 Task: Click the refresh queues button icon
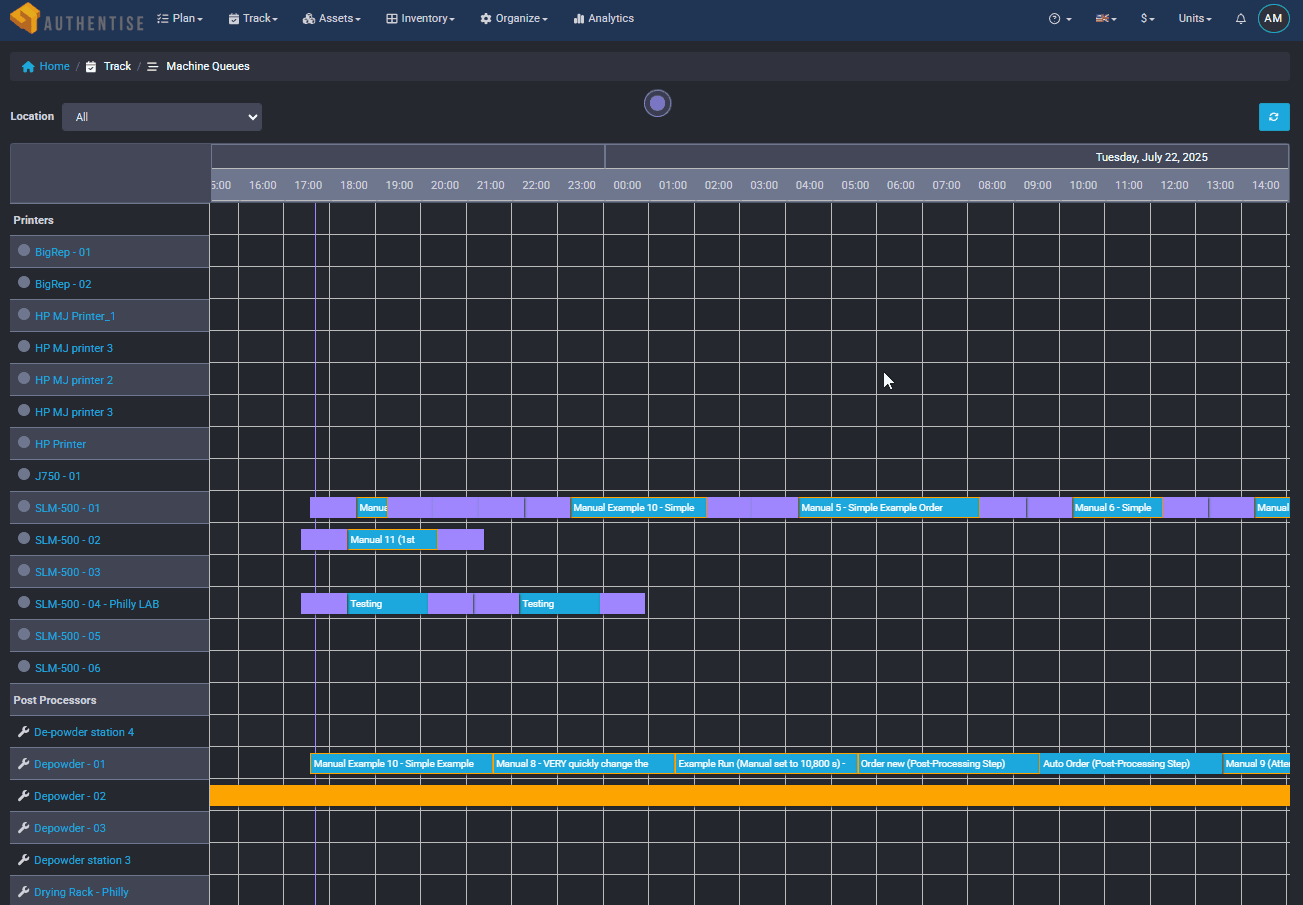(x=1274, y=117)
